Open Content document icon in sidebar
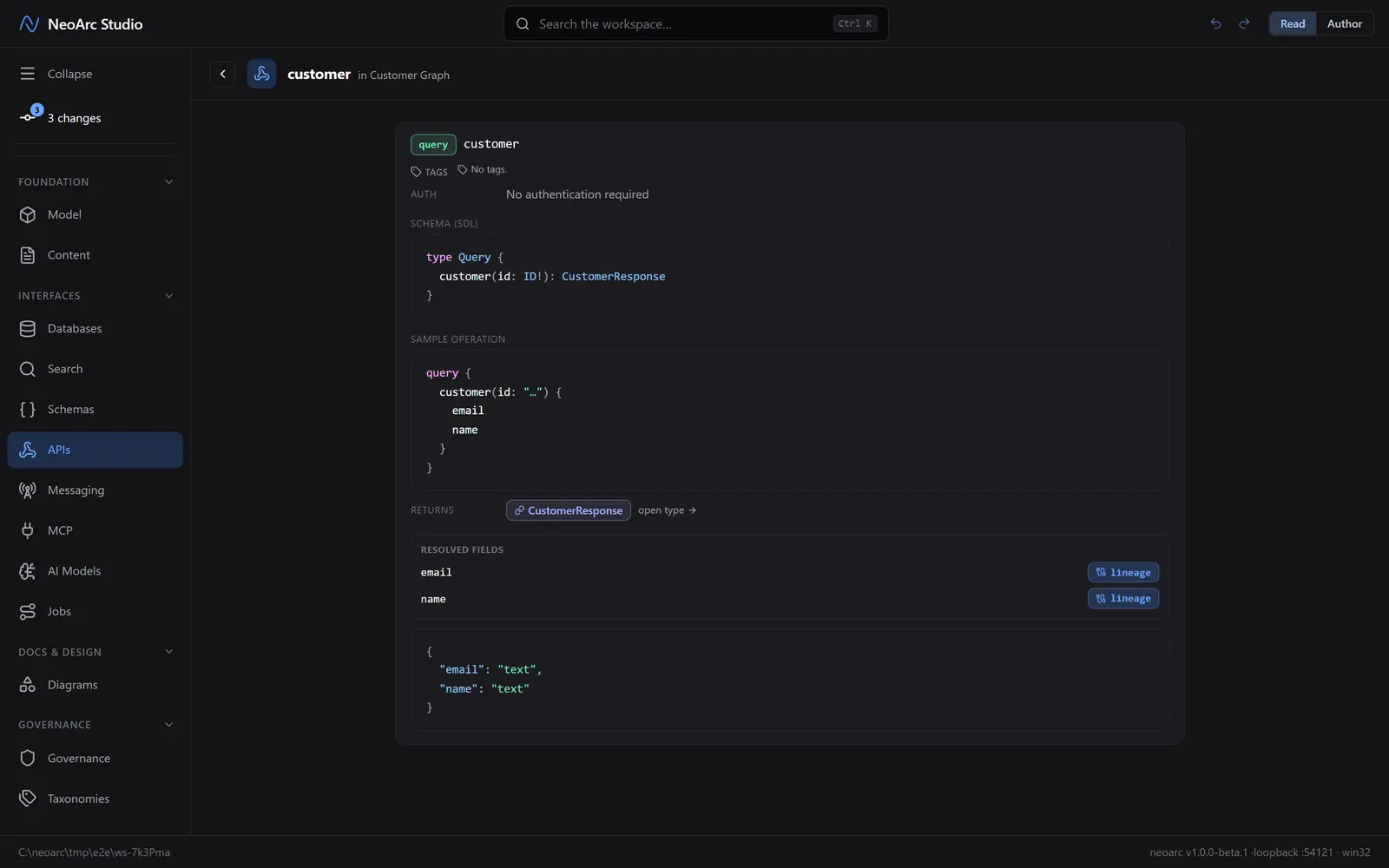The image size is (1389, 868). click(28, 255)
